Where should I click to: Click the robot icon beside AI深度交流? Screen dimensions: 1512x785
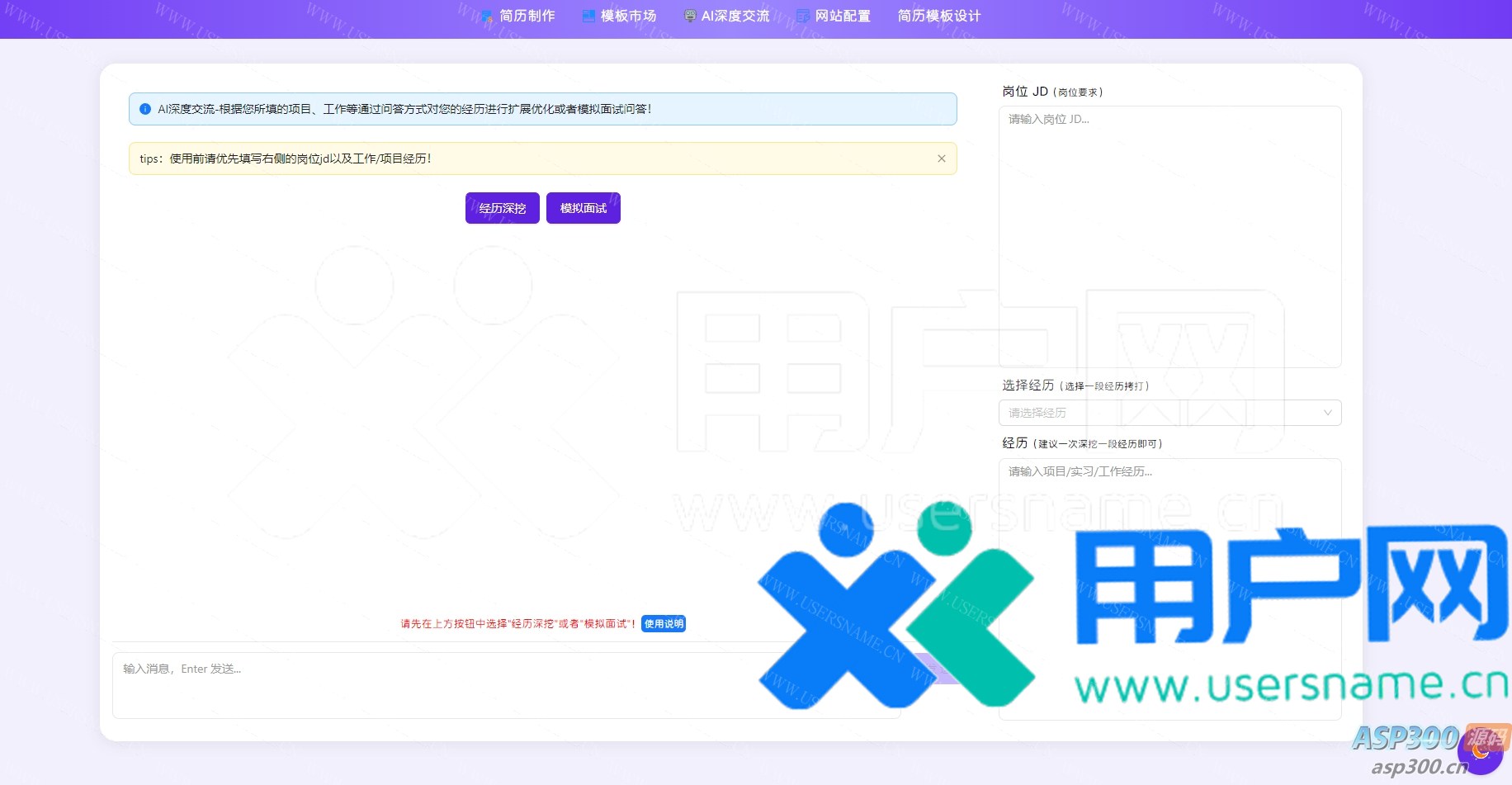[690, 16]
